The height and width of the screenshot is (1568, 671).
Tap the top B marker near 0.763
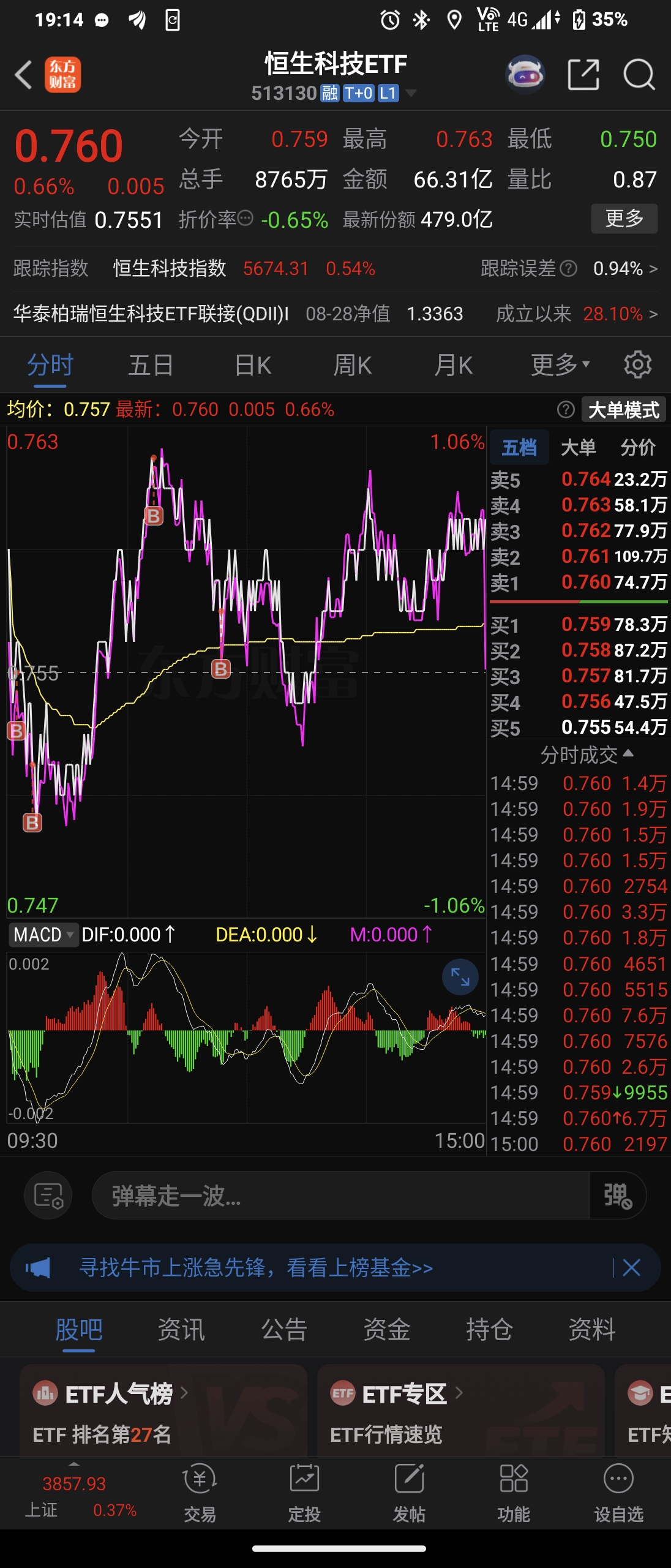(153, 516)
